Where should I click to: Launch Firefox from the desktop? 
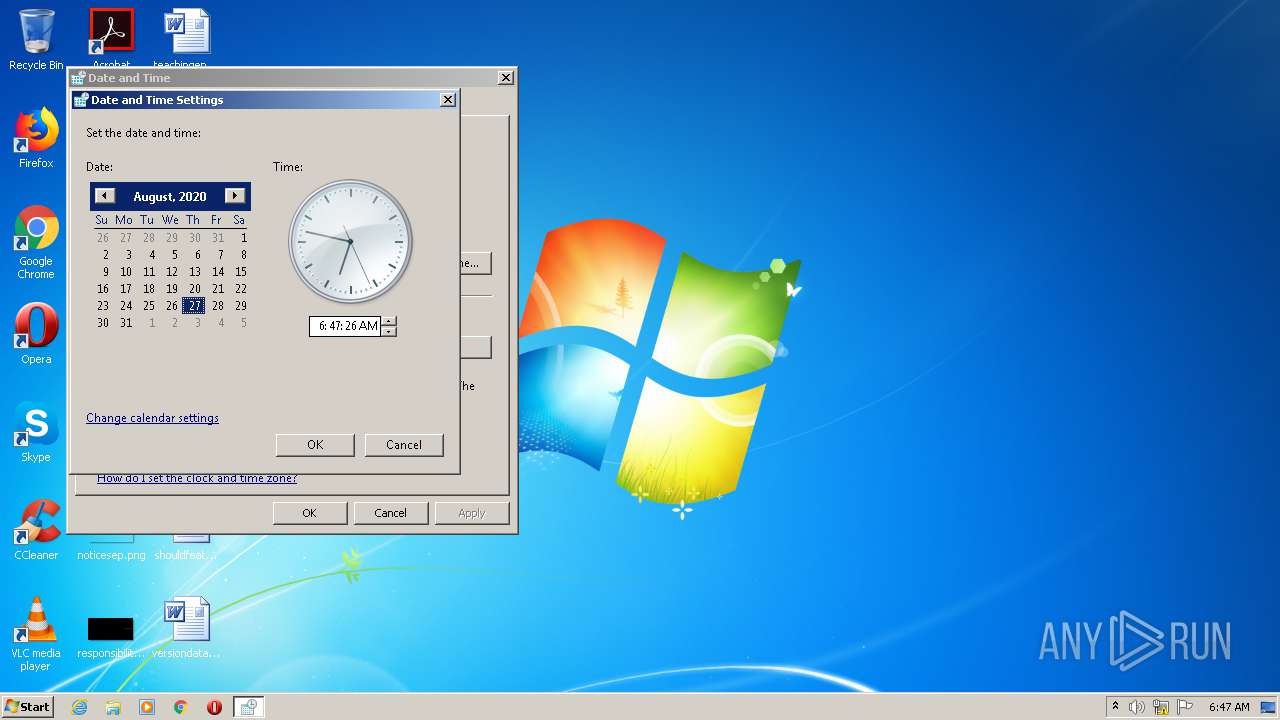click(x=36, y=139)
